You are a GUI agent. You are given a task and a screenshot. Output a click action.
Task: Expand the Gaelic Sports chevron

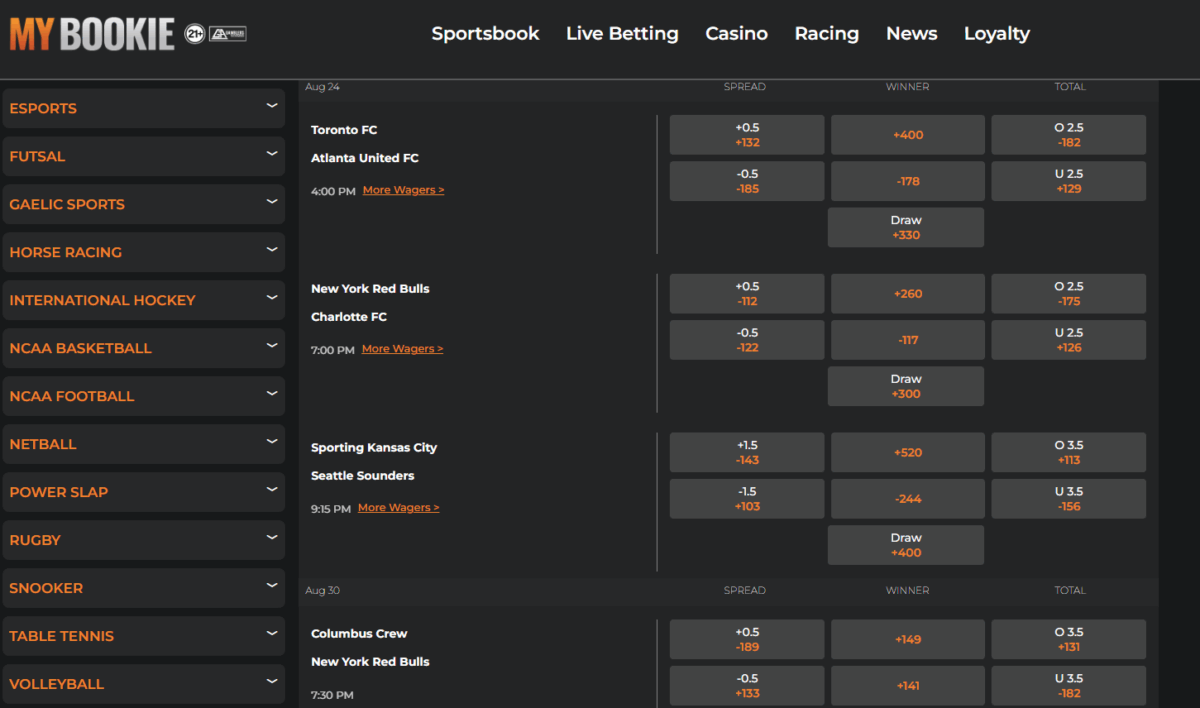(271, 201)
